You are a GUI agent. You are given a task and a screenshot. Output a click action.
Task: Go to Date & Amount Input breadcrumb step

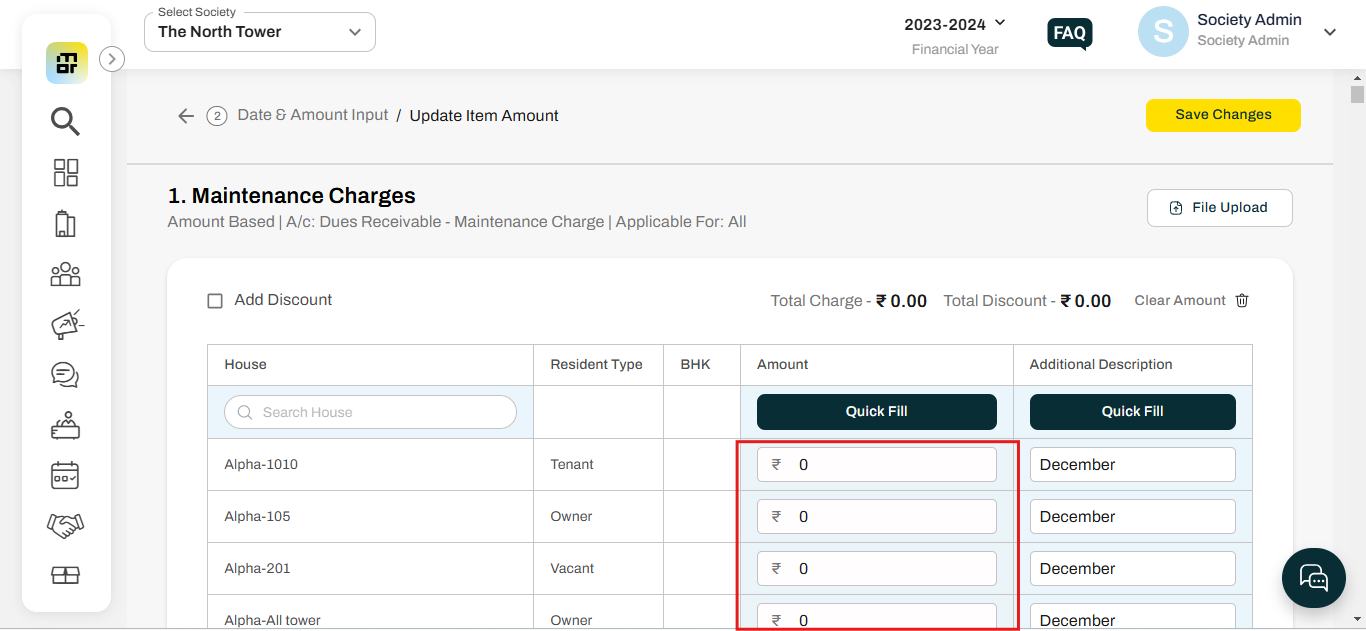pos(312,115)
